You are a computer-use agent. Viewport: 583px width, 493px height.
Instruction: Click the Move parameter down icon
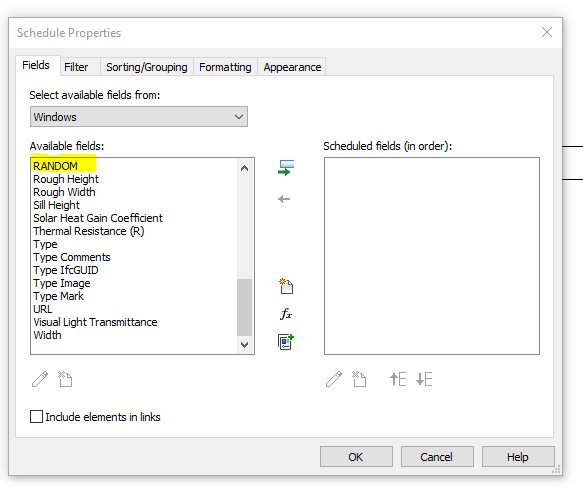pos(424,379)
